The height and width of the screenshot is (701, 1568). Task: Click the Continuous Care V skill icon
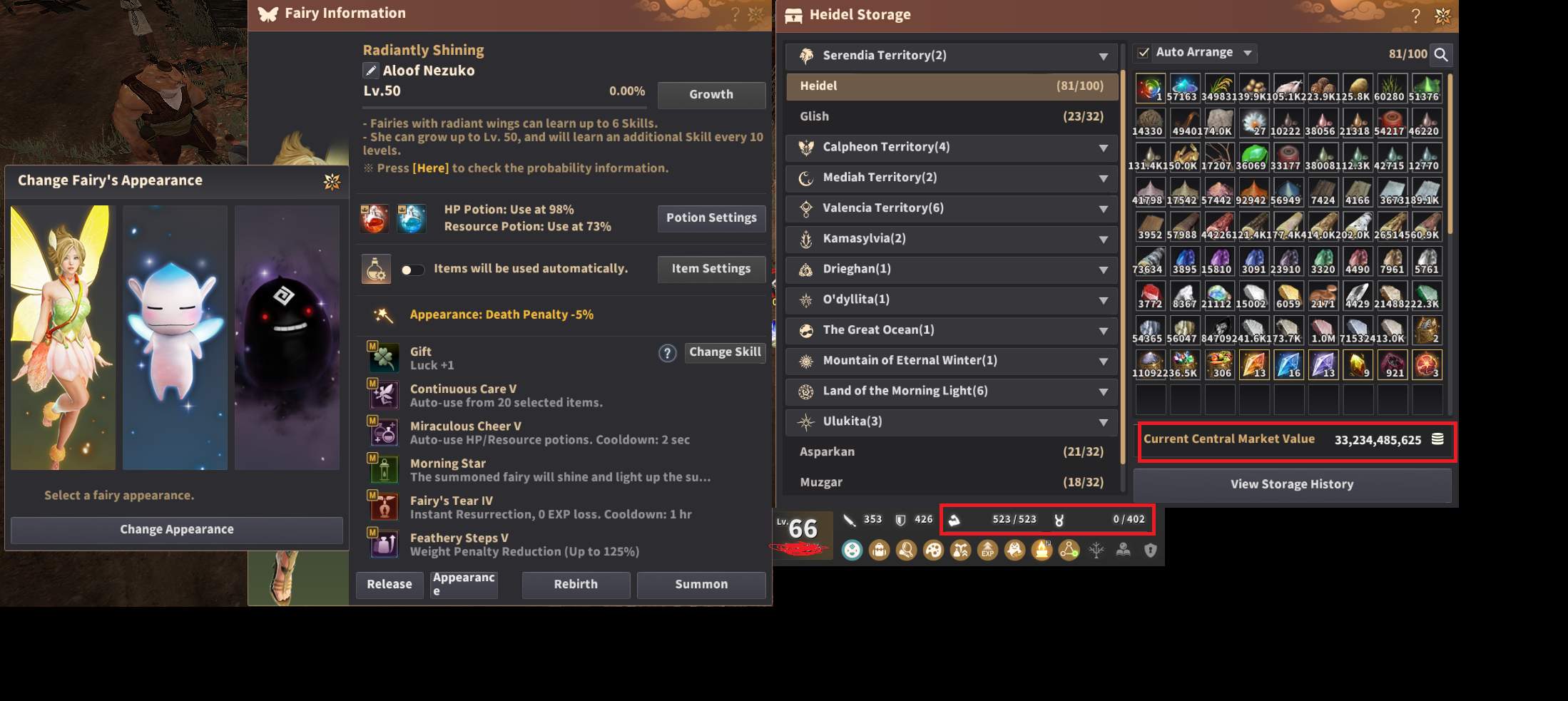click(383, 393)
